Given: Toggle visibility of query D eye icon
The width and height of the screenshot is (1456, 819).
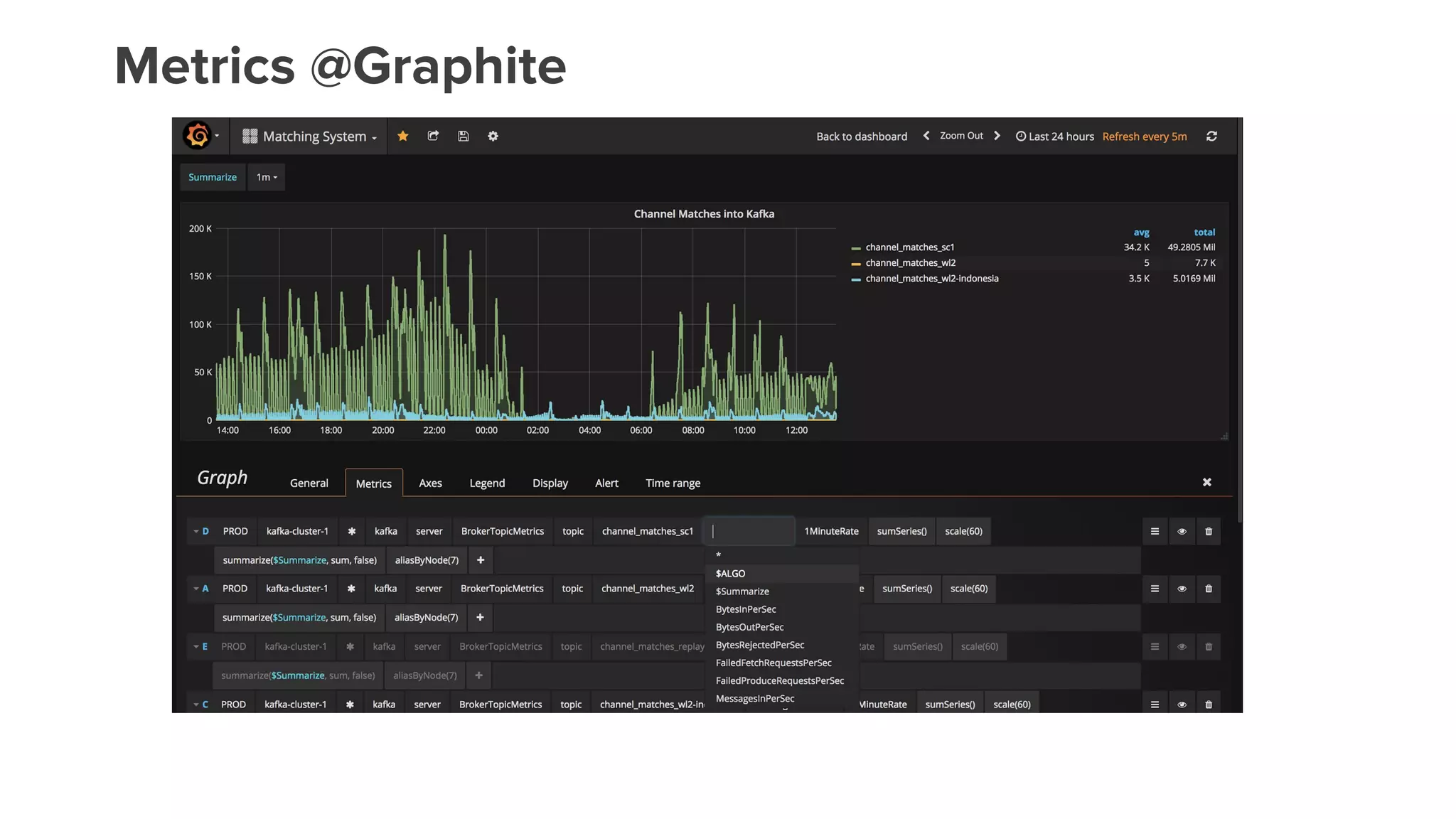Looking at the screenshot, I should [x=1182, y=531].
